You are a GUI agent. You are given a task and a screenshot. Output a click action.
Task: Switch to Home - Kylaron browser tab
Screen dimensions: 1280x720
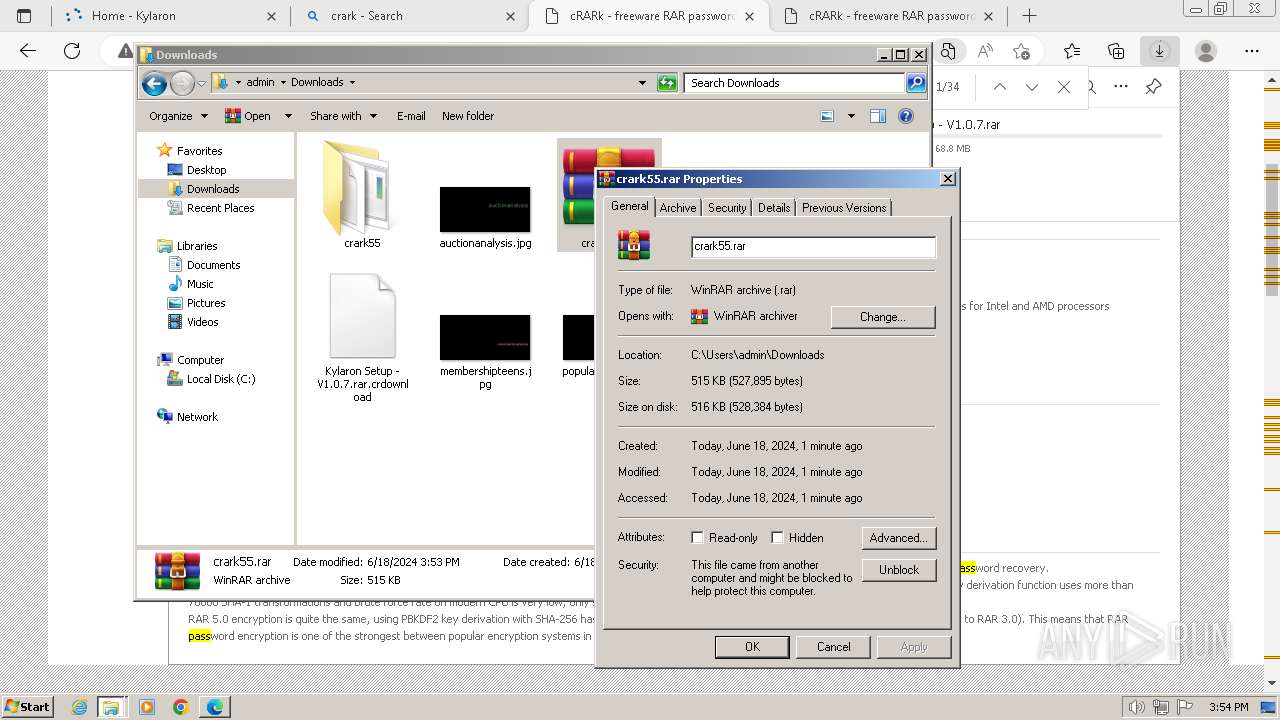tap(169, 16)
